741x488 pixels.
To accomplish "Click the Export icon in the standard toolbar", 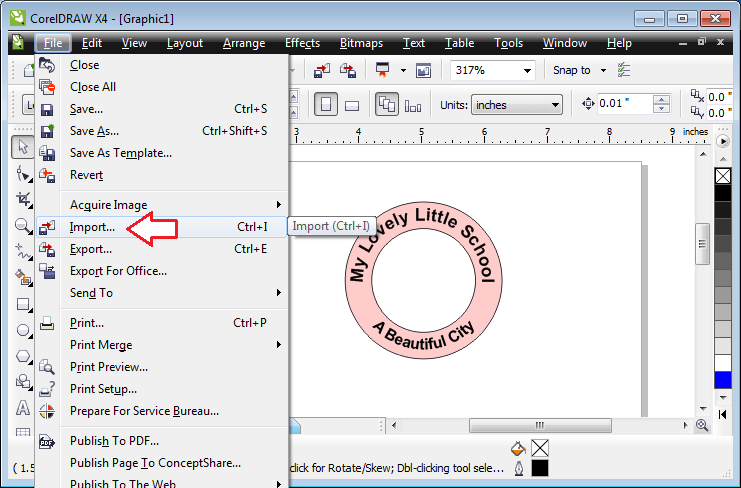I will pyautogui.click(x=347, y=70).
